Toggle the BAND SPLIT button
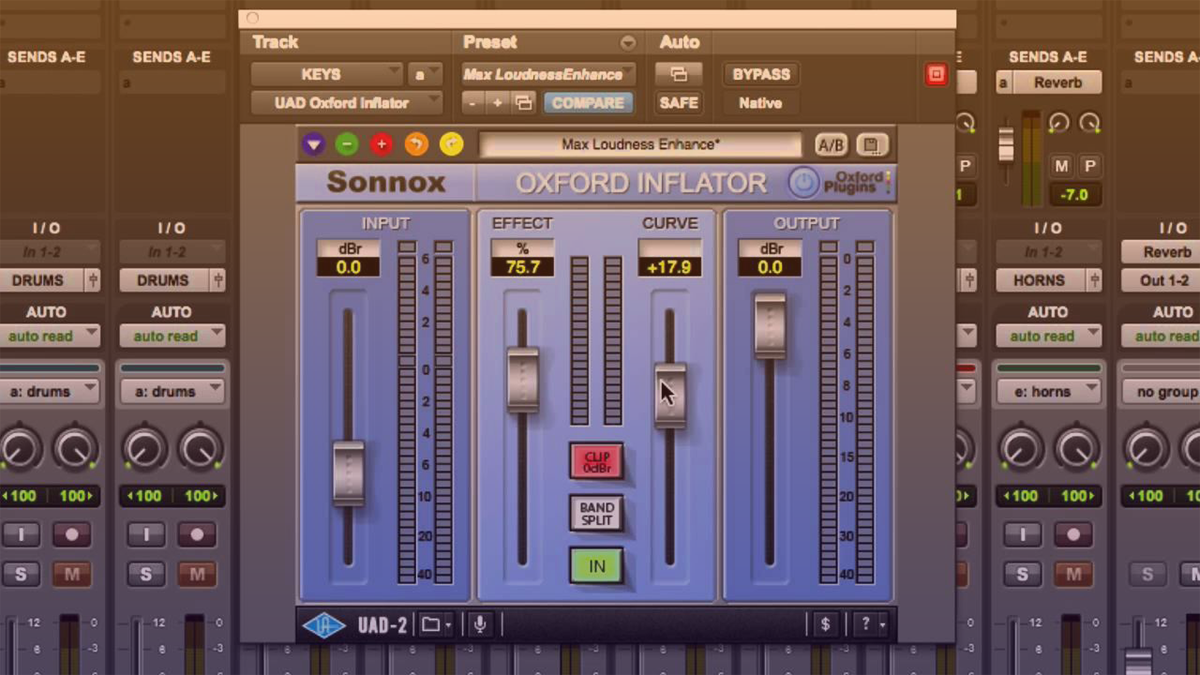 (x=596, y=513)
